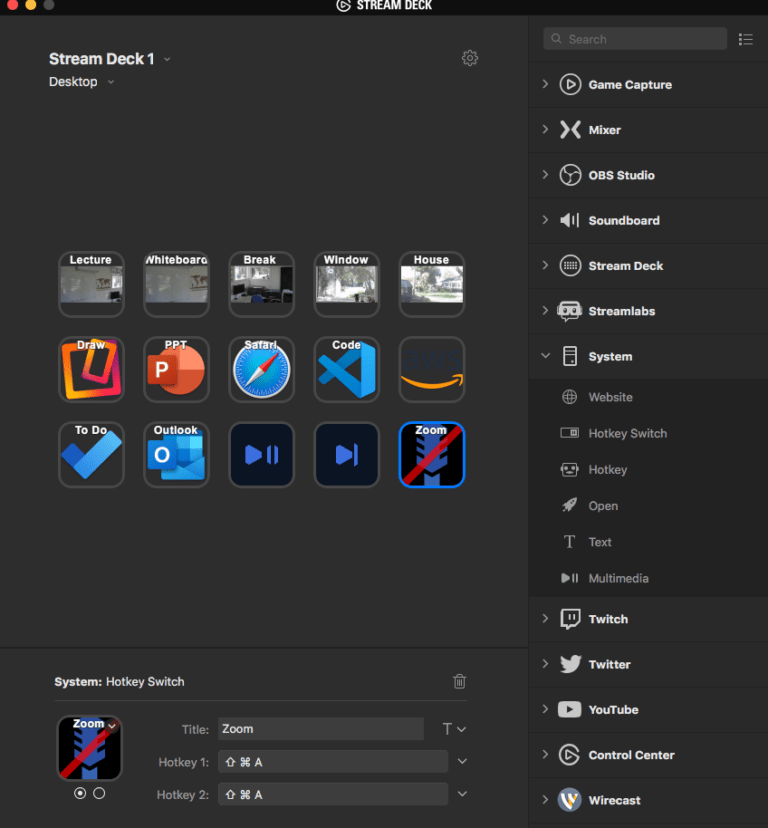Image resolution: width=768 pixels, height=828 pixels.
Task: Select the play/pause multimedia key
Action: pyautogui.click(x=261, y=454)
